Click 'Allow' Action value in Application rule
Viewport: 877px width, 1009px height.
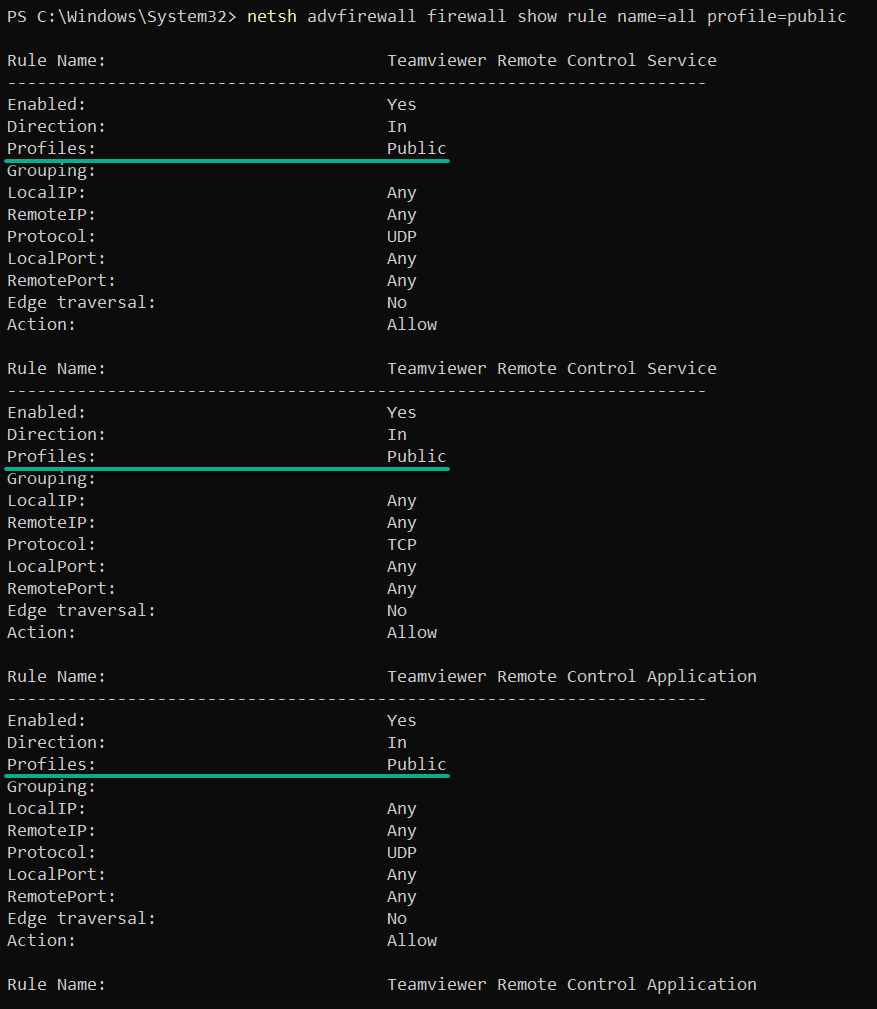pyautogui.click(x=412, y=940)
